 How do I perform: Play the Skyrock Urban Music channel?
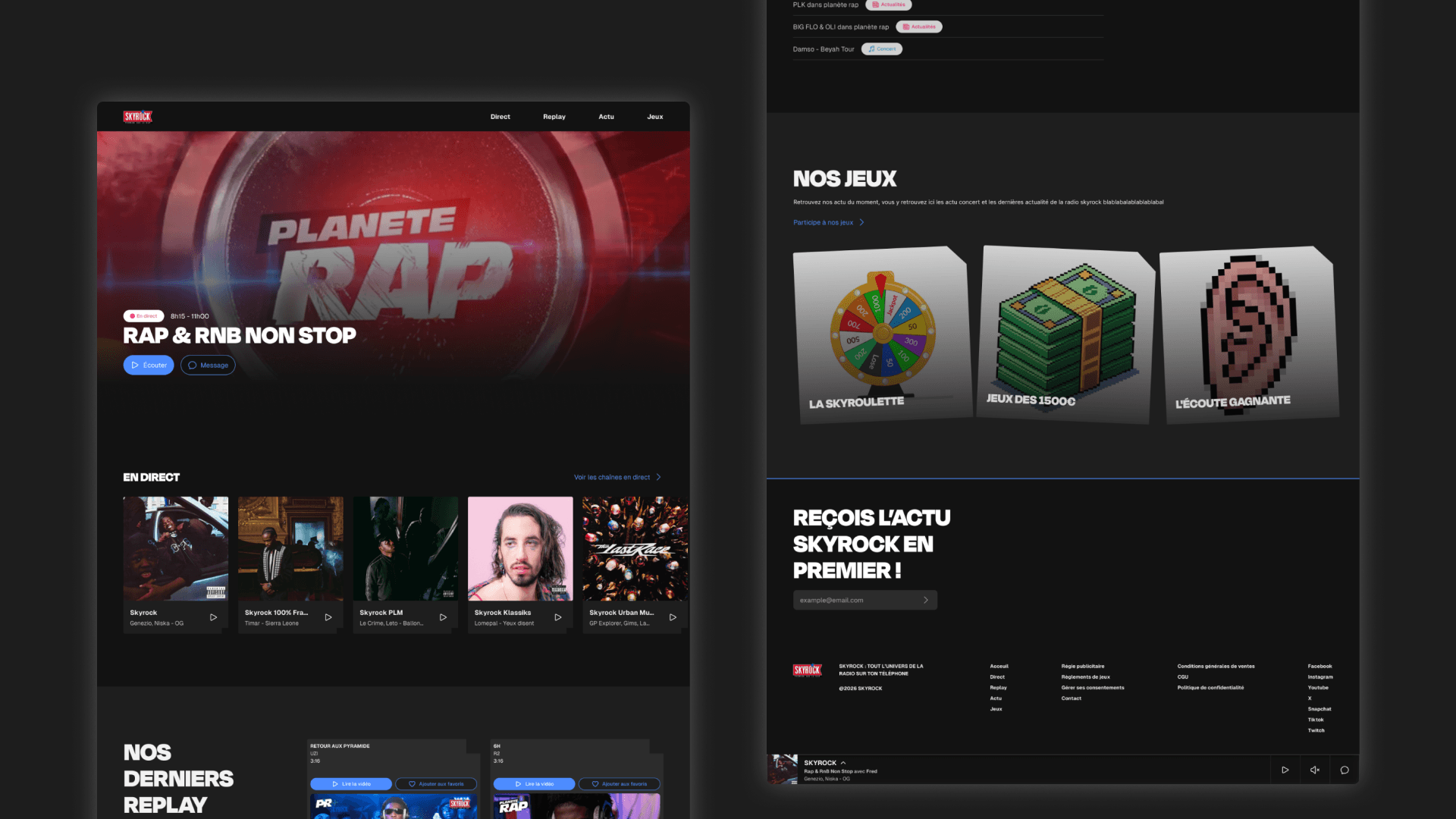pyautogui.click(x=673, y=617)
